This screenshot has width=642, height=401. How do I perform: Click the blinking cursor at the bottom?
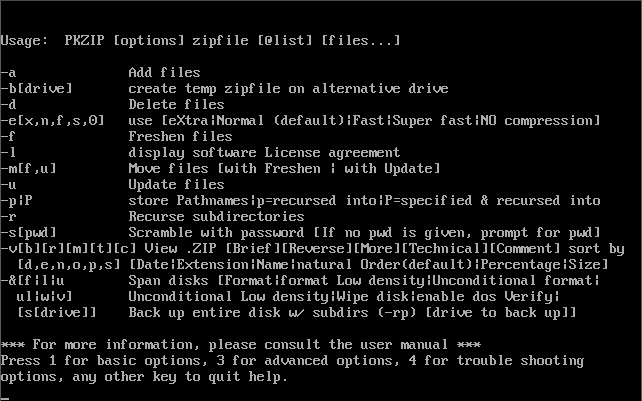click(x=5, y=398)
